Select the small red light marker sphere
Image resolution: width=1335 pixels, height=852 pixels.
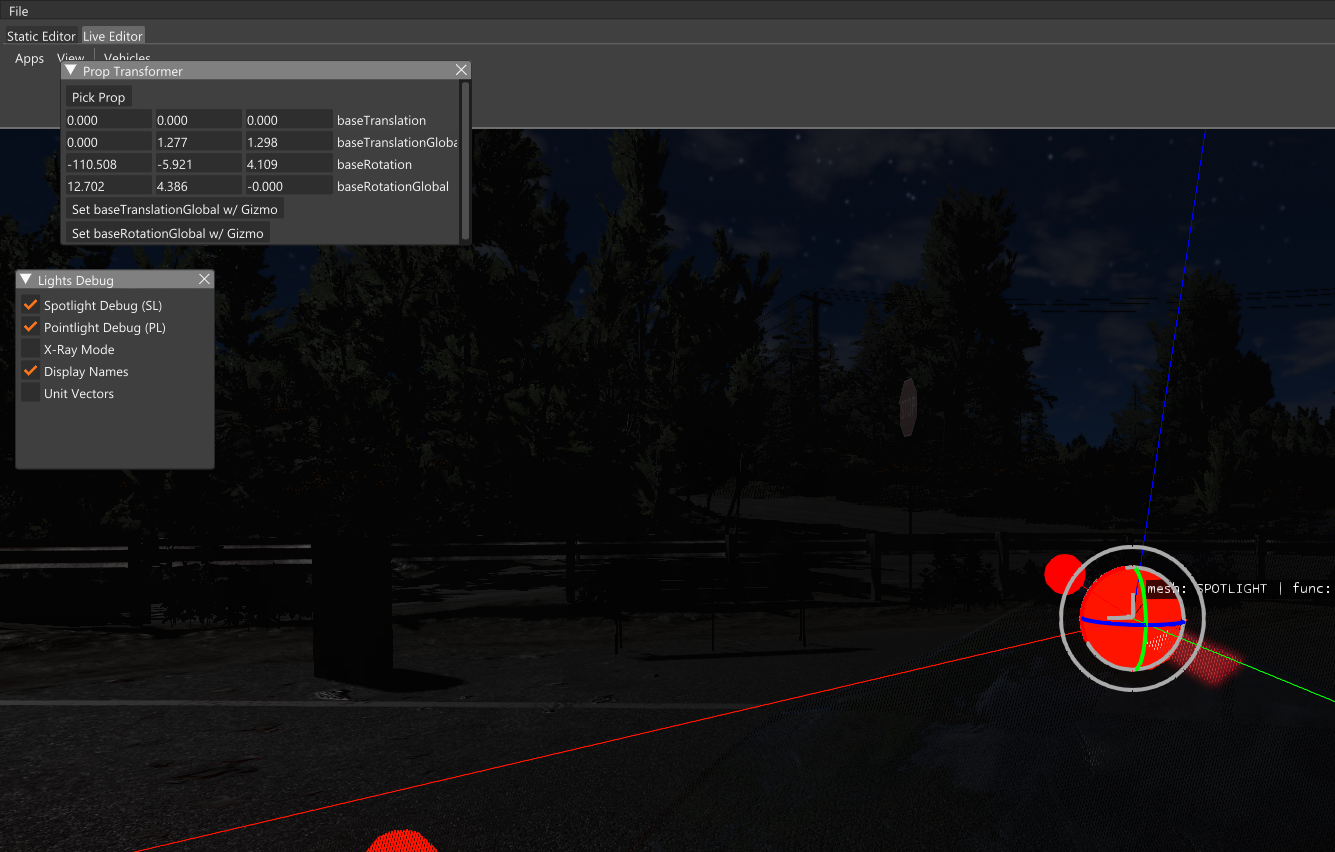pos(1062,573)
